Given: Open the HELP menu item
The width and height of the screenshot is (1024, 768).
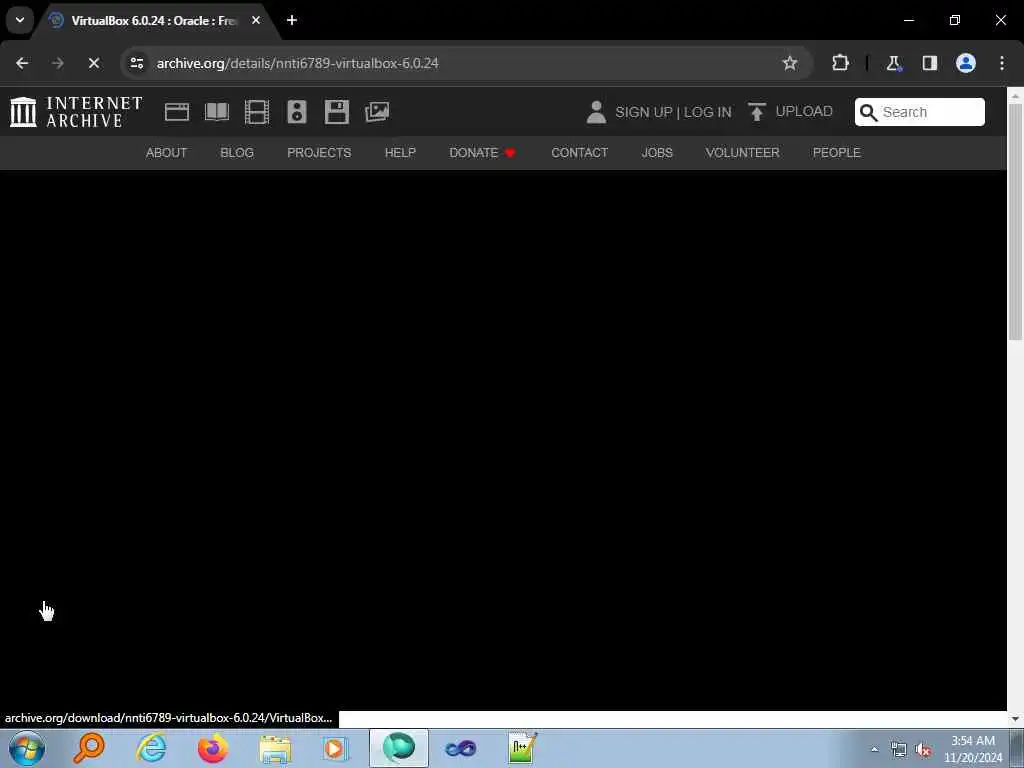Looking at the screenshot, I should 400,153.
